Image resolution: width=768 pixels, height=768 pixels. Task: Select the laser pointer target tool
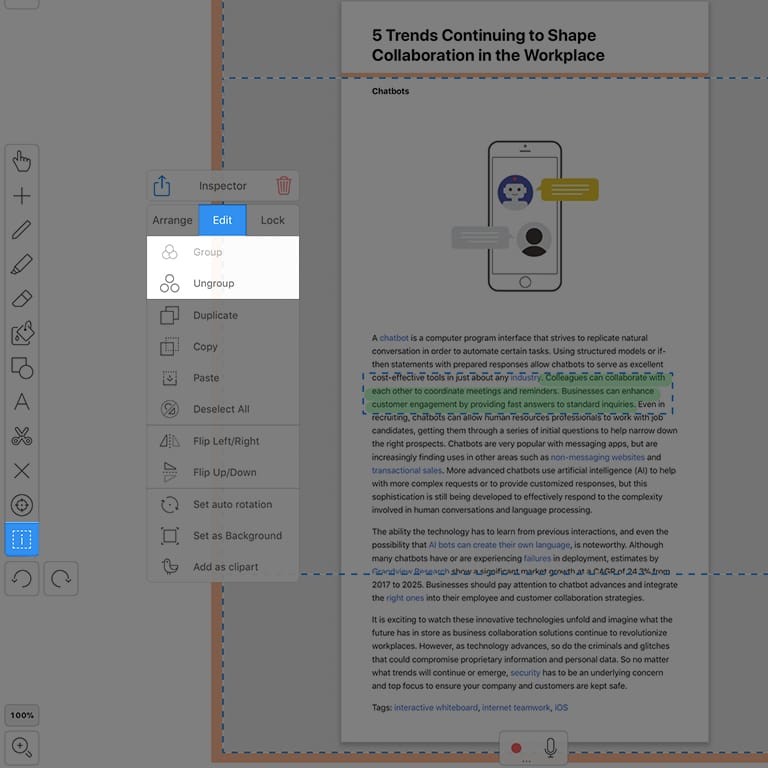pyautogui.click(x=22, y=505)
